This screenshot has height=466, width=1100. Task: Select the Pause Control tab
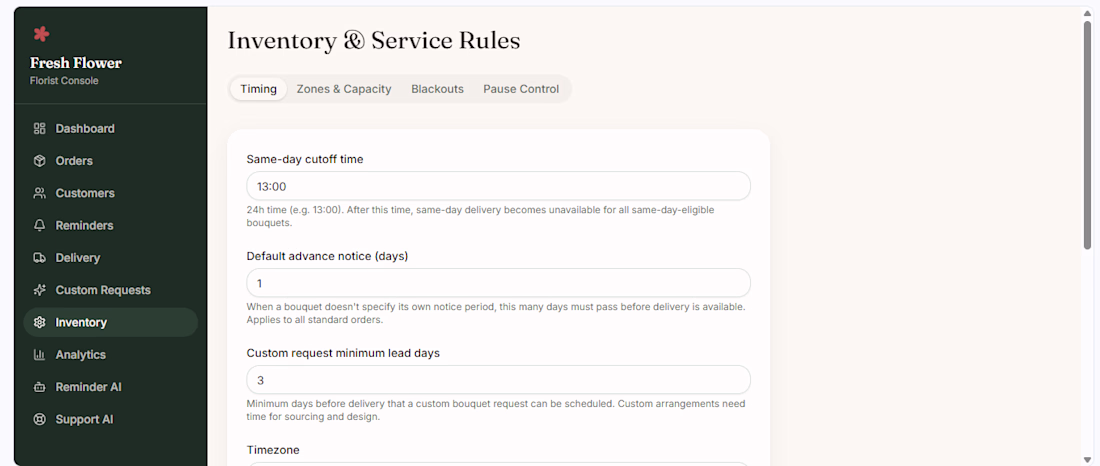coord(521,89)
